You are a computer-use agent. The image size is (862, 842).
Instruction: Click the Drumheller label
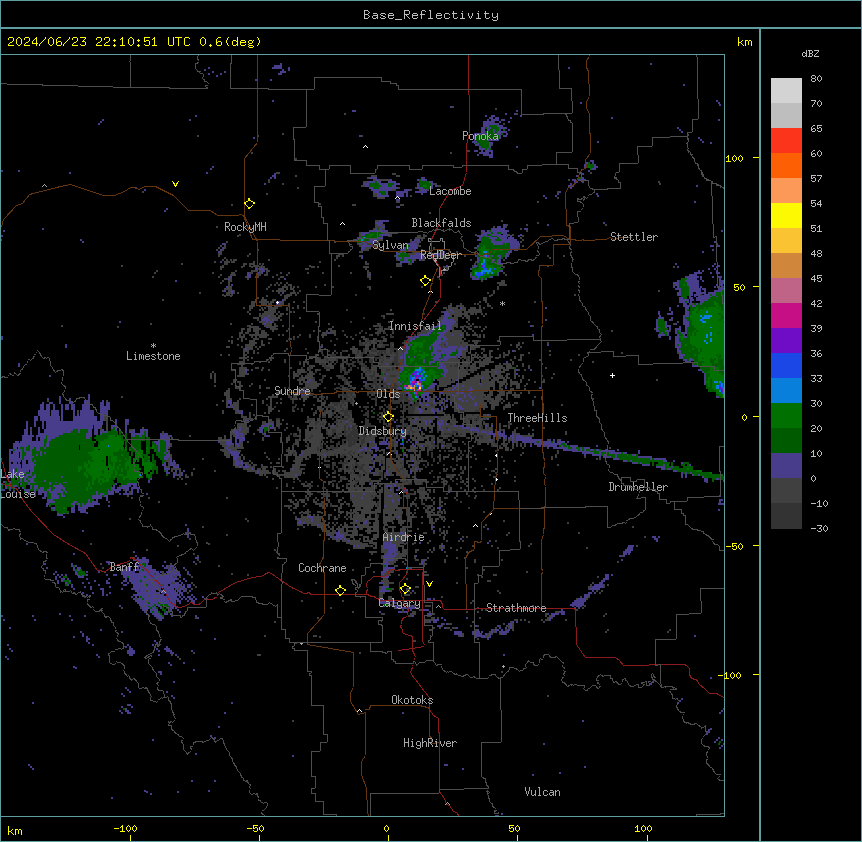pyautogui.click(x=638, y=487)
